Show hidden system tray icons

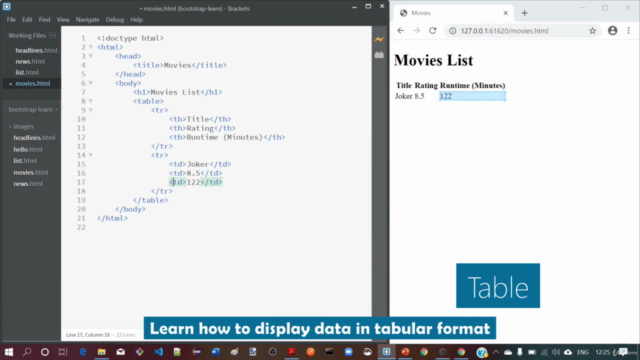496,352
